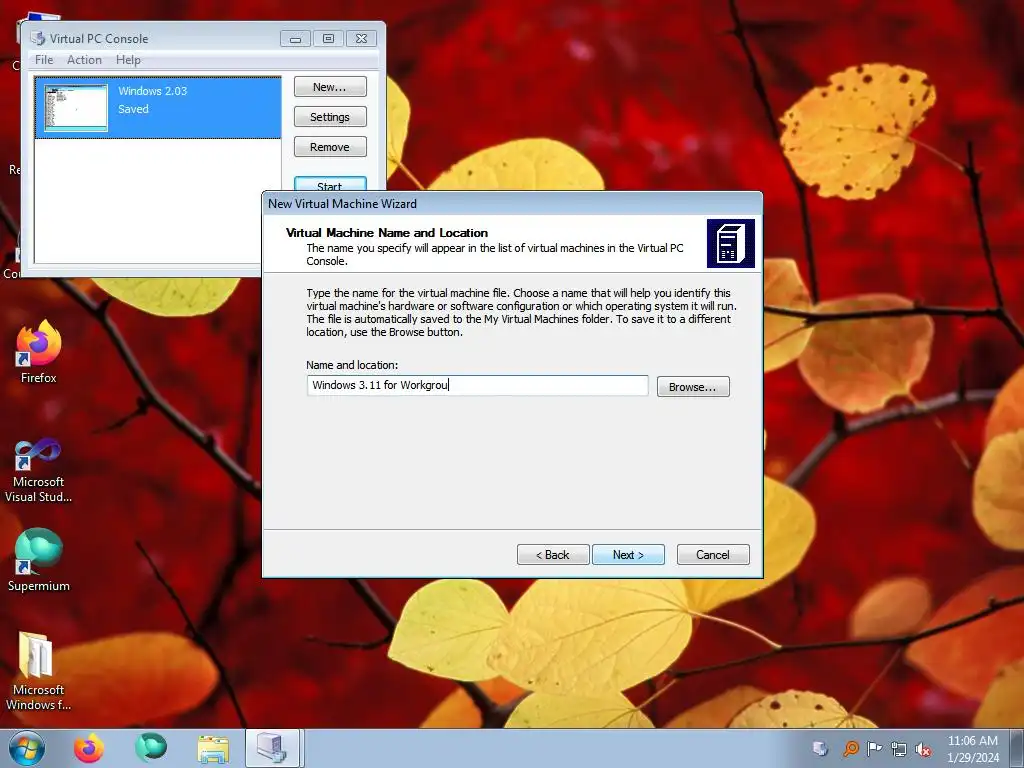The width and height of the screenshot is (1024, 768).
Task: Cancel the New Virtual Machine Wizard
Action: (x=713, y=554)
